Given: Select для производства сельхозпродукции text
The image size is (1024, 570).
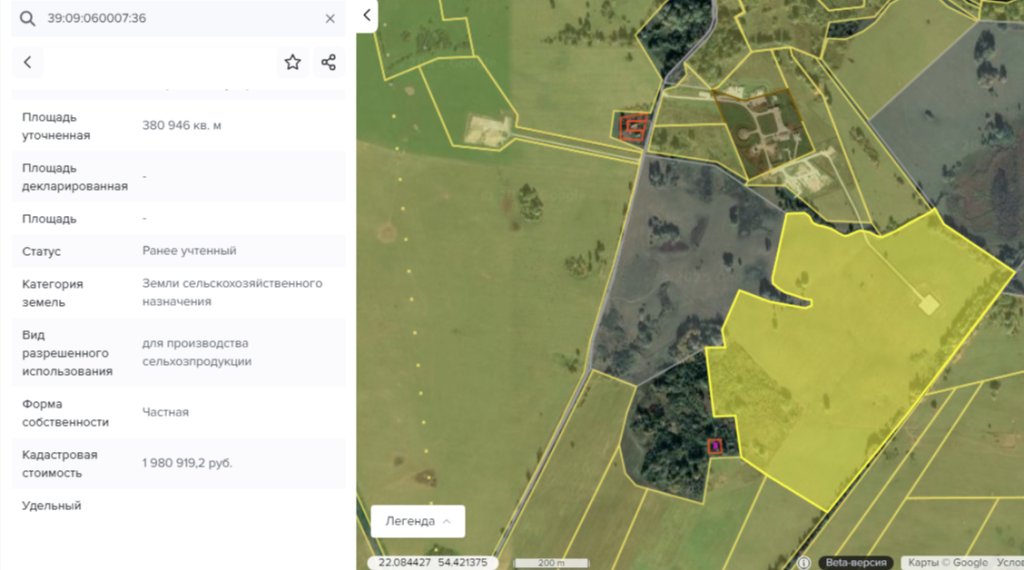Looking at the screenshot, I should [x=197, y=352].
